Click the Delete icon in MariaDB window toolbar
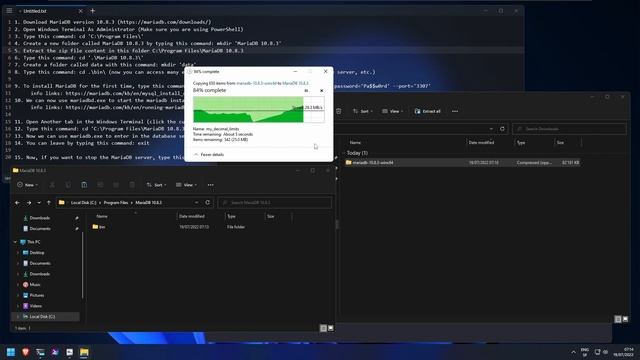Viewport: 640px width, 360px height. click(x=132, y=185)
